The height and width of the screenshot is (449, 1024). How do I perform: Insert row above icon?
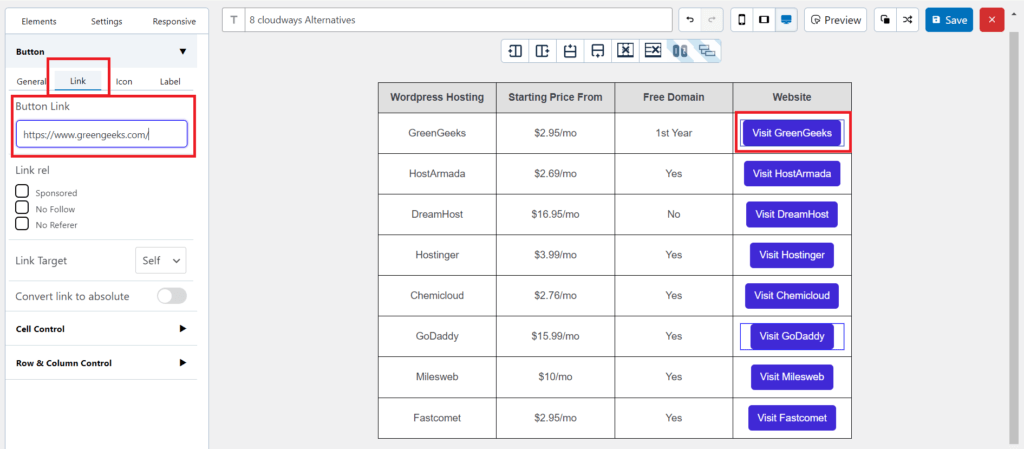(569, 50)
